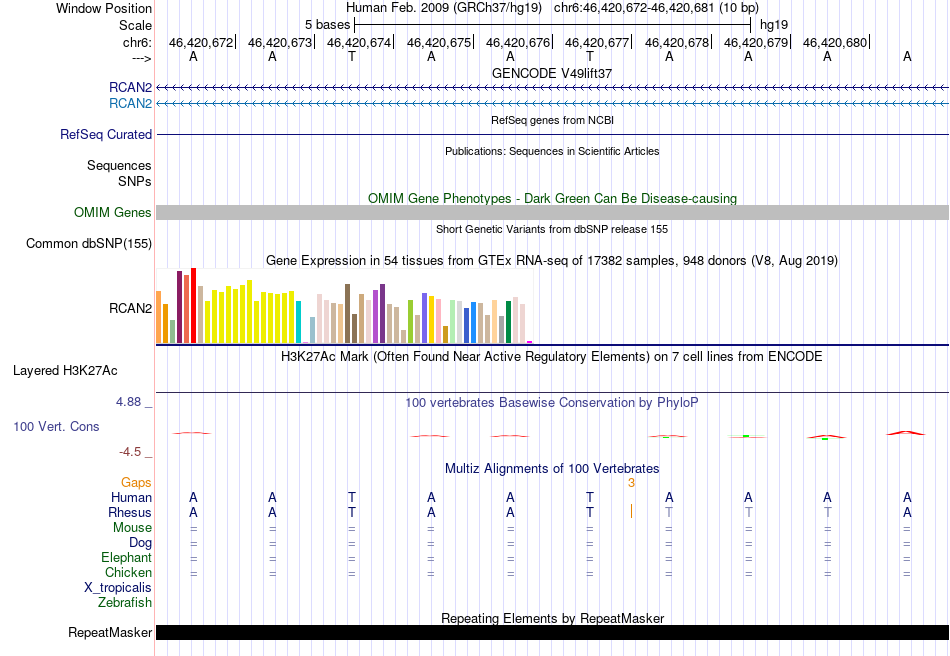Click the X_tropicalis species label
Screen dimensions: 950x656
click(118, 588)
